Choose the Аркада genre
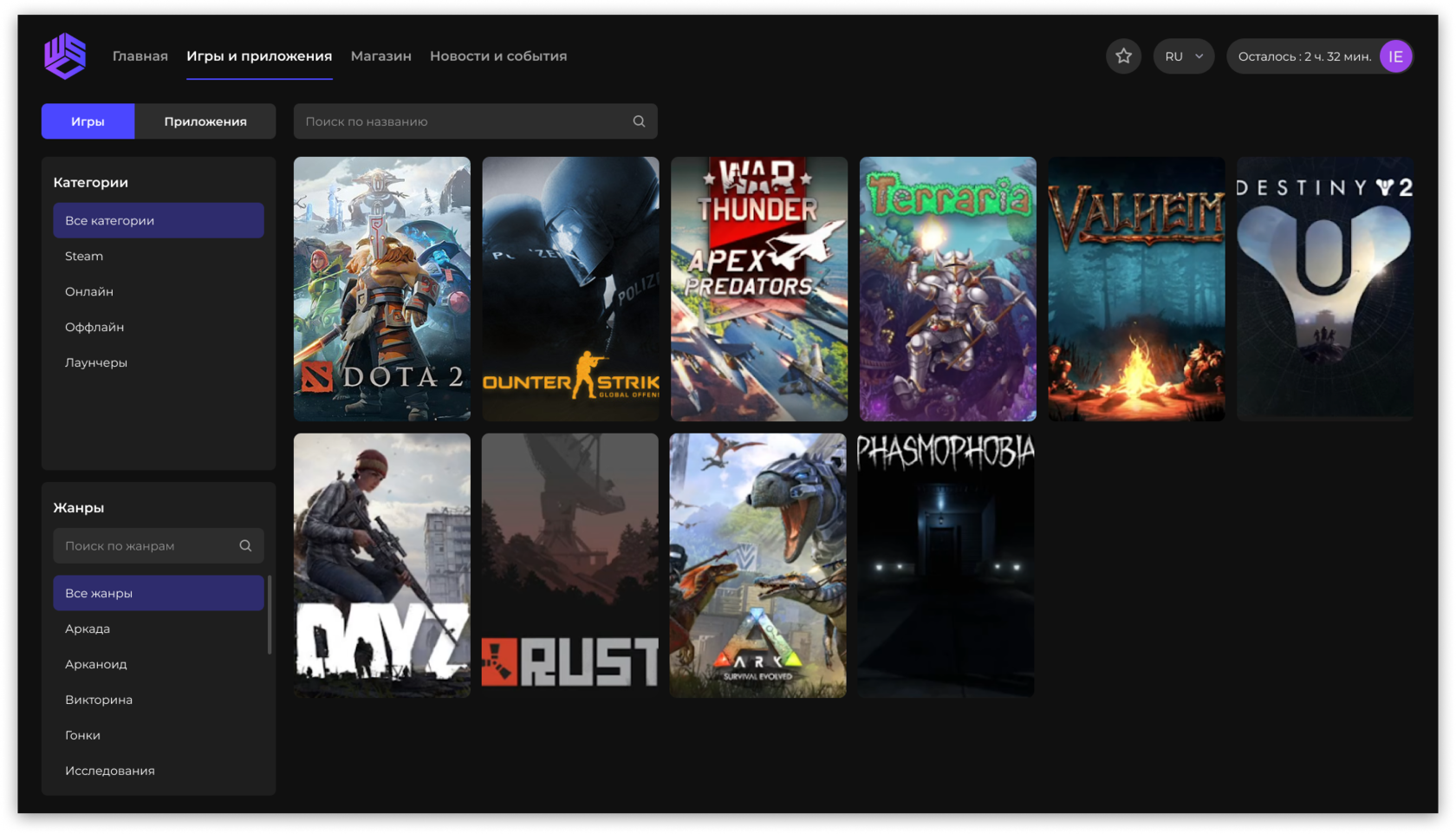The height and width of the screenshot is (834, 1456). click(x=159, y=629)
